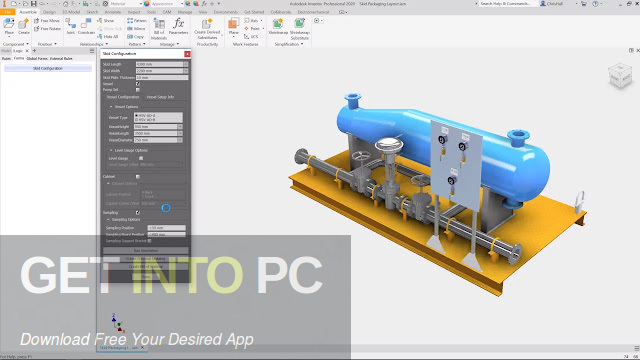This screenshot has height=360, width=640.
Task: Toggle the Pump Set checkbox
Action: coord(138,90)
